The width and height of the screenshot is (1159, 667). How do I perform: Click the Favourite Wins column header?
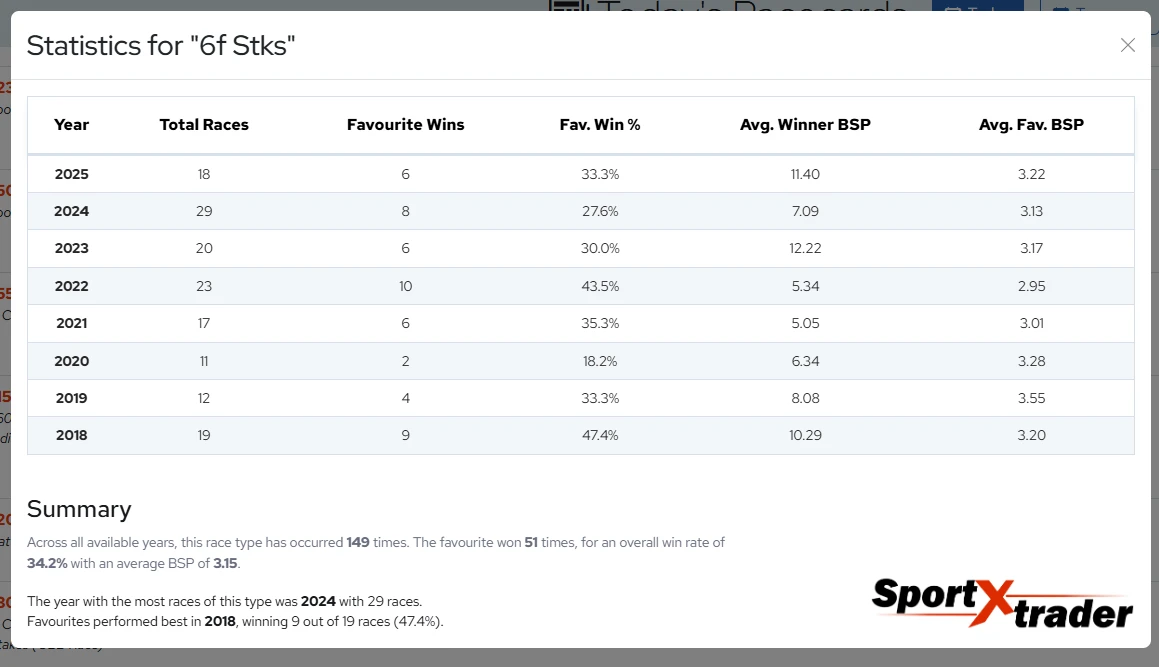click(x=405, y=125)
